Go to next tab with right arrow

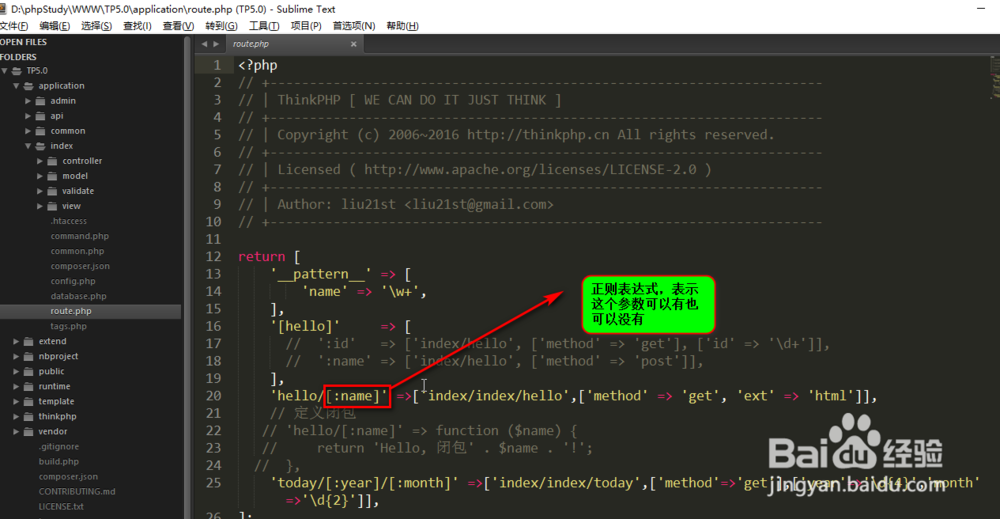(x=216, y=44)
